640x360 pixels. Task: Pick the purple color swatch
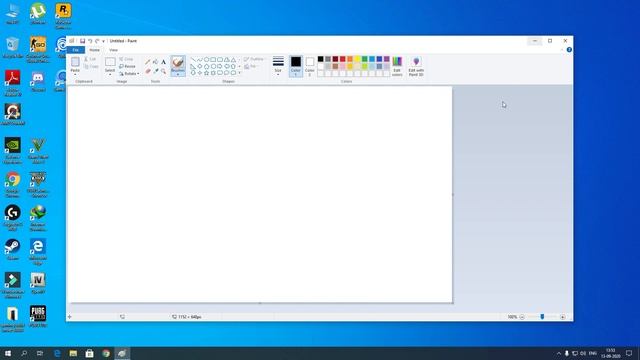tap(387, 59)
